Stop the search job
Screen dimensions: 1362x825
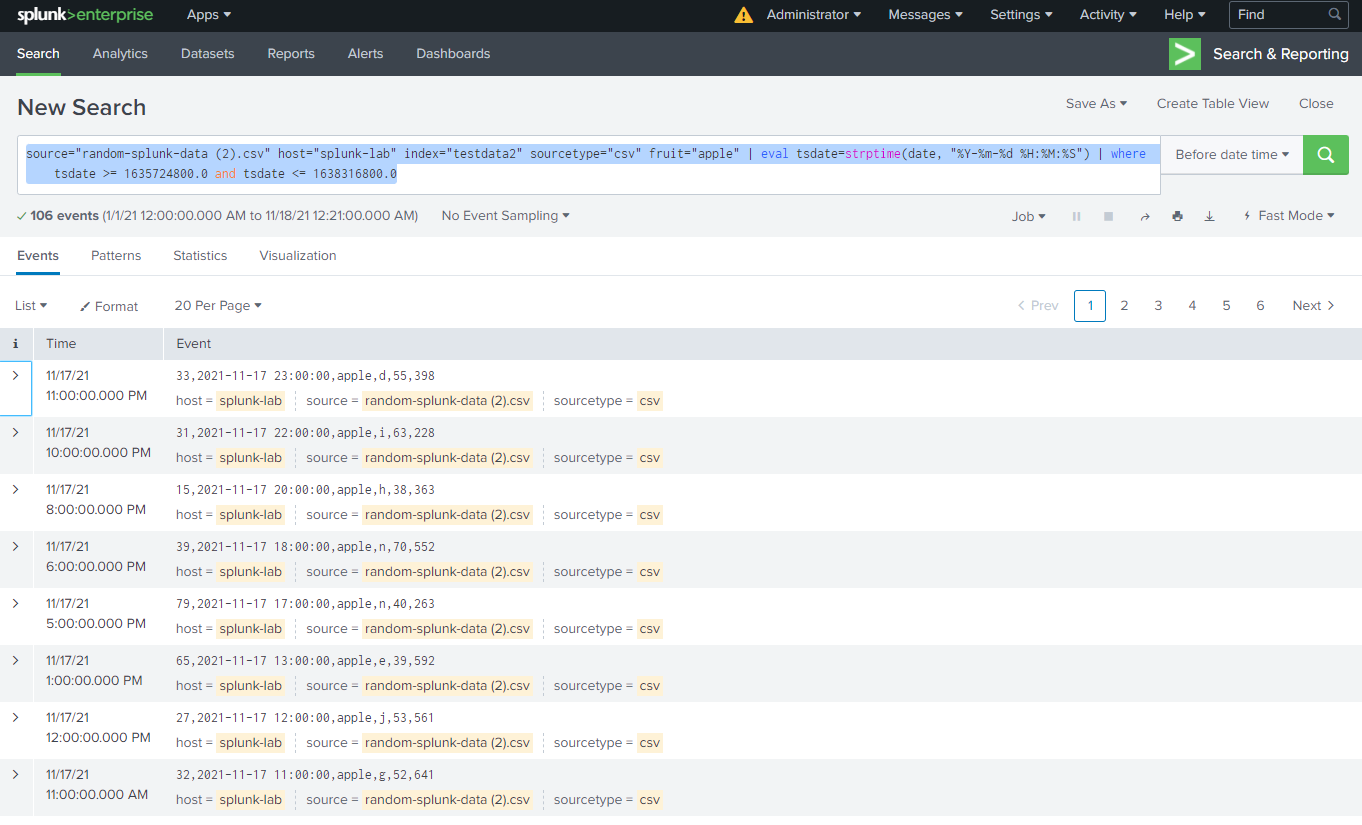pyautogui.click(x=1109, y=216)
